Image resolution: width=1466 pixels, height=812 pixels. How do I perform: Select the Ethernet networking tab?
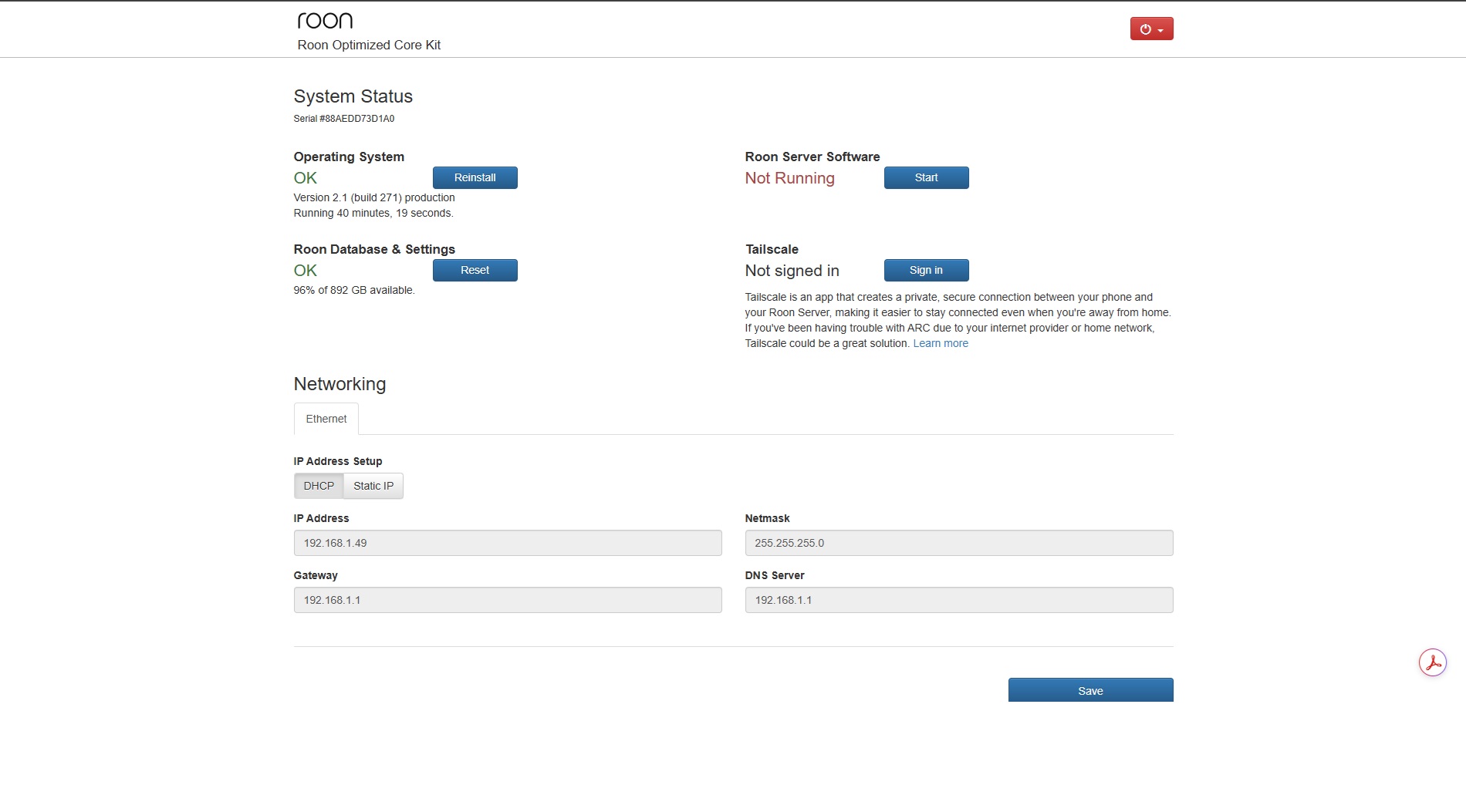tap(326, 419)
